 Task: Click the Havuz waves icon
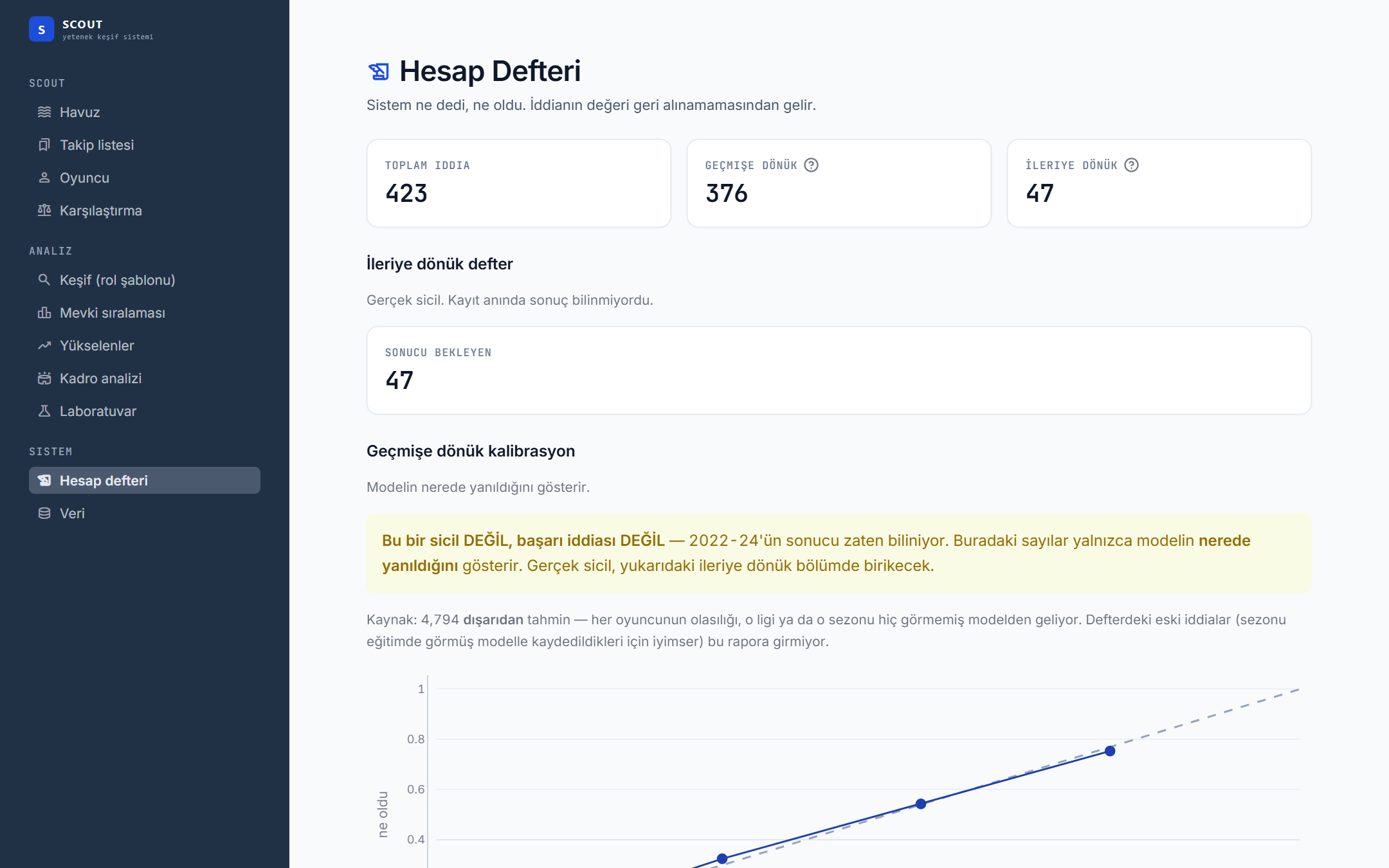click(x=44, y=112)
